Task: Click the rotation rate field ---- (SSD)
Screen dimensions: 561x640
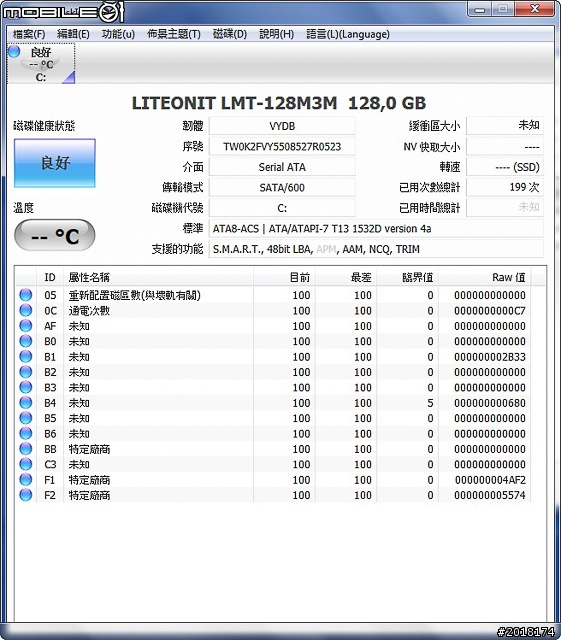Action: point(505,167)
